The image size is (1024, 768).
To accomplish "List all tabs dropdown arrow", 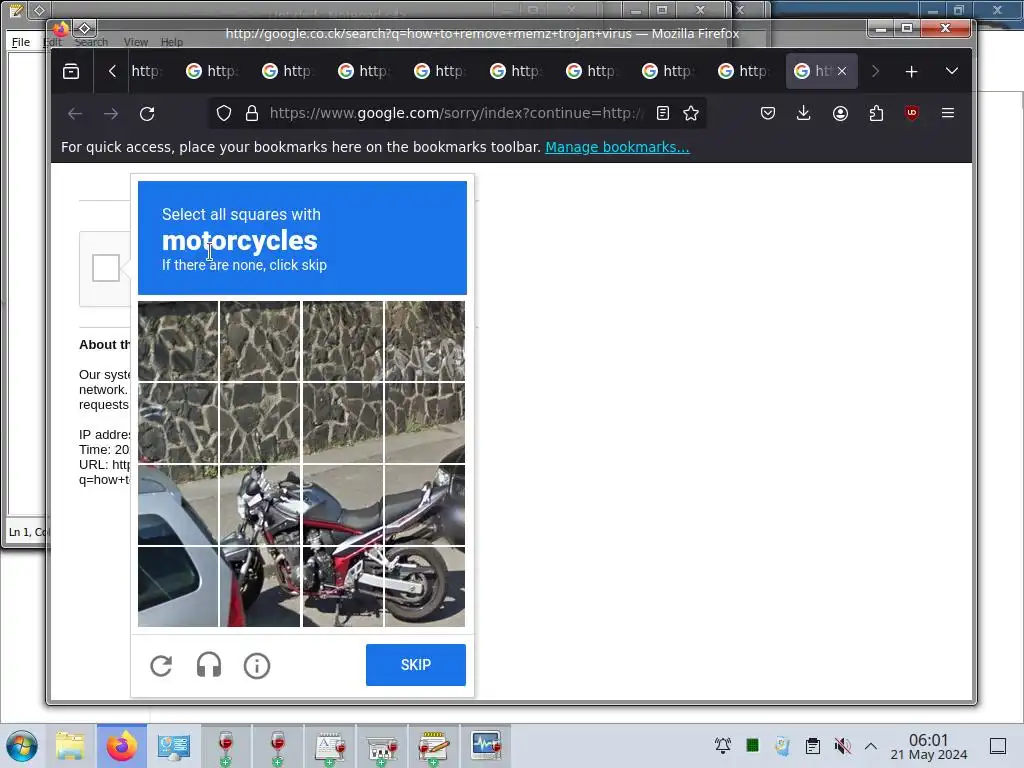I will (x=952, y=71).
